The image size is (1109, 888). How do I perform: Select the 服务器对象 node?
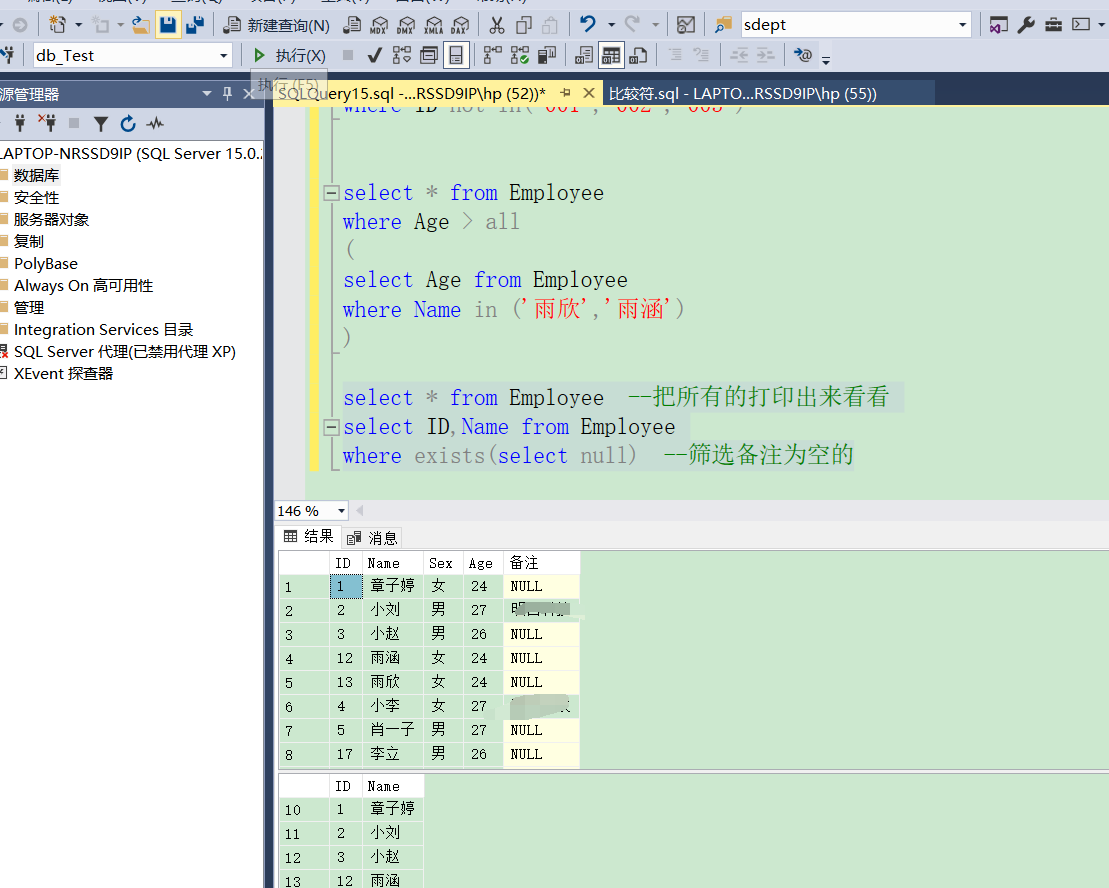pyautogui.click(x=51, y=219)
